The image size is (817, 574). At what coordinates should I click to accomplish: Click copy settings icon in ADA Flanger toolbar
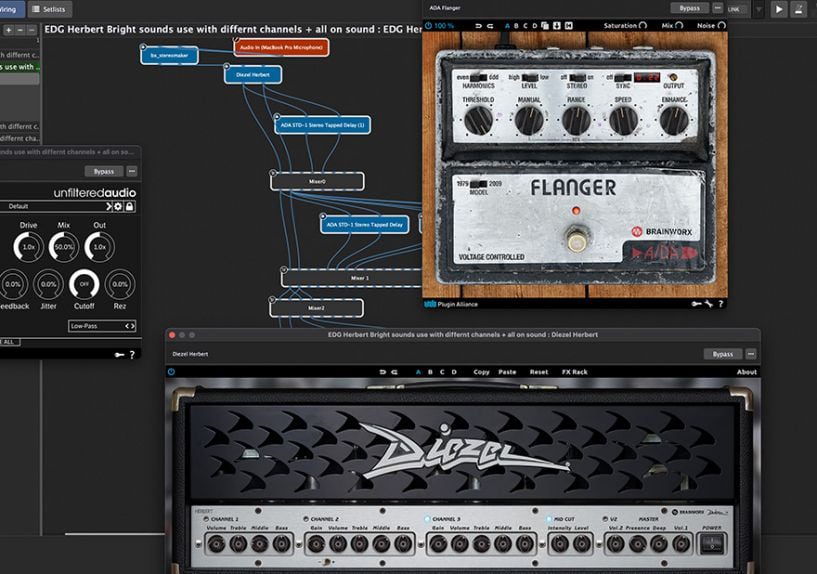[x=545, y=26]
